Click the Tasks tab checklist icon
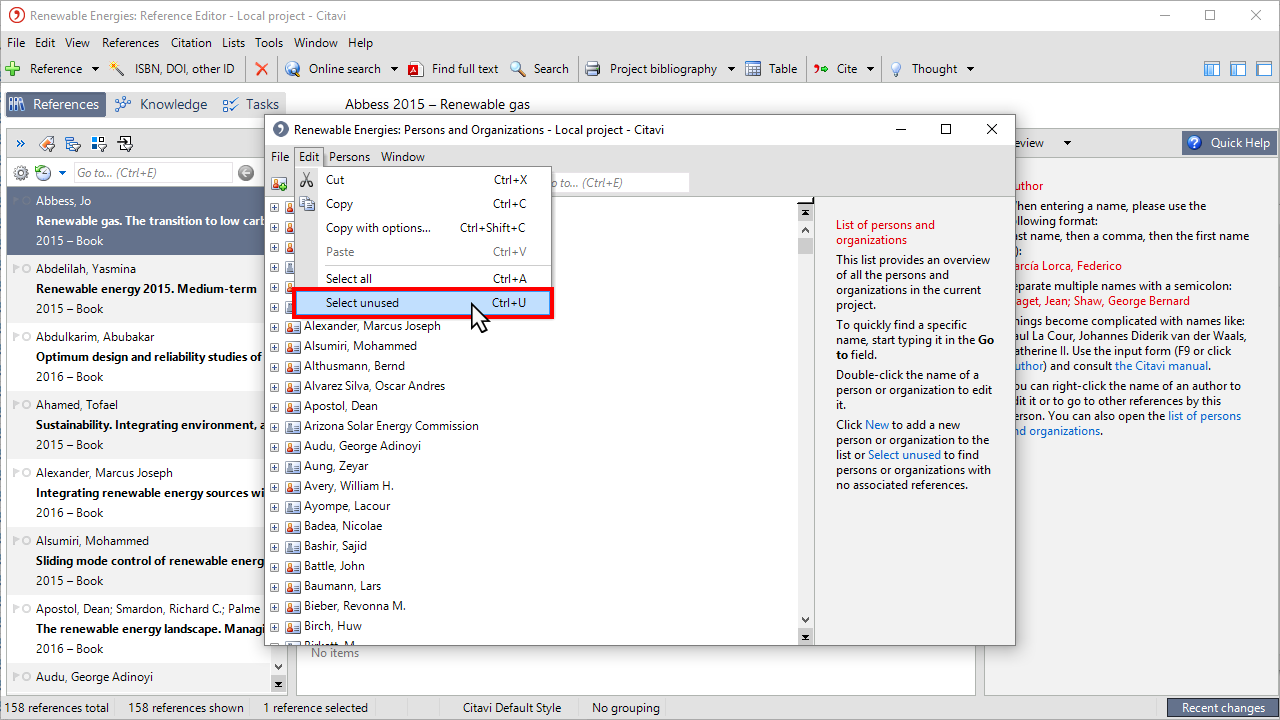This screenshot has width=1280, height=720. tap(231, 104)
